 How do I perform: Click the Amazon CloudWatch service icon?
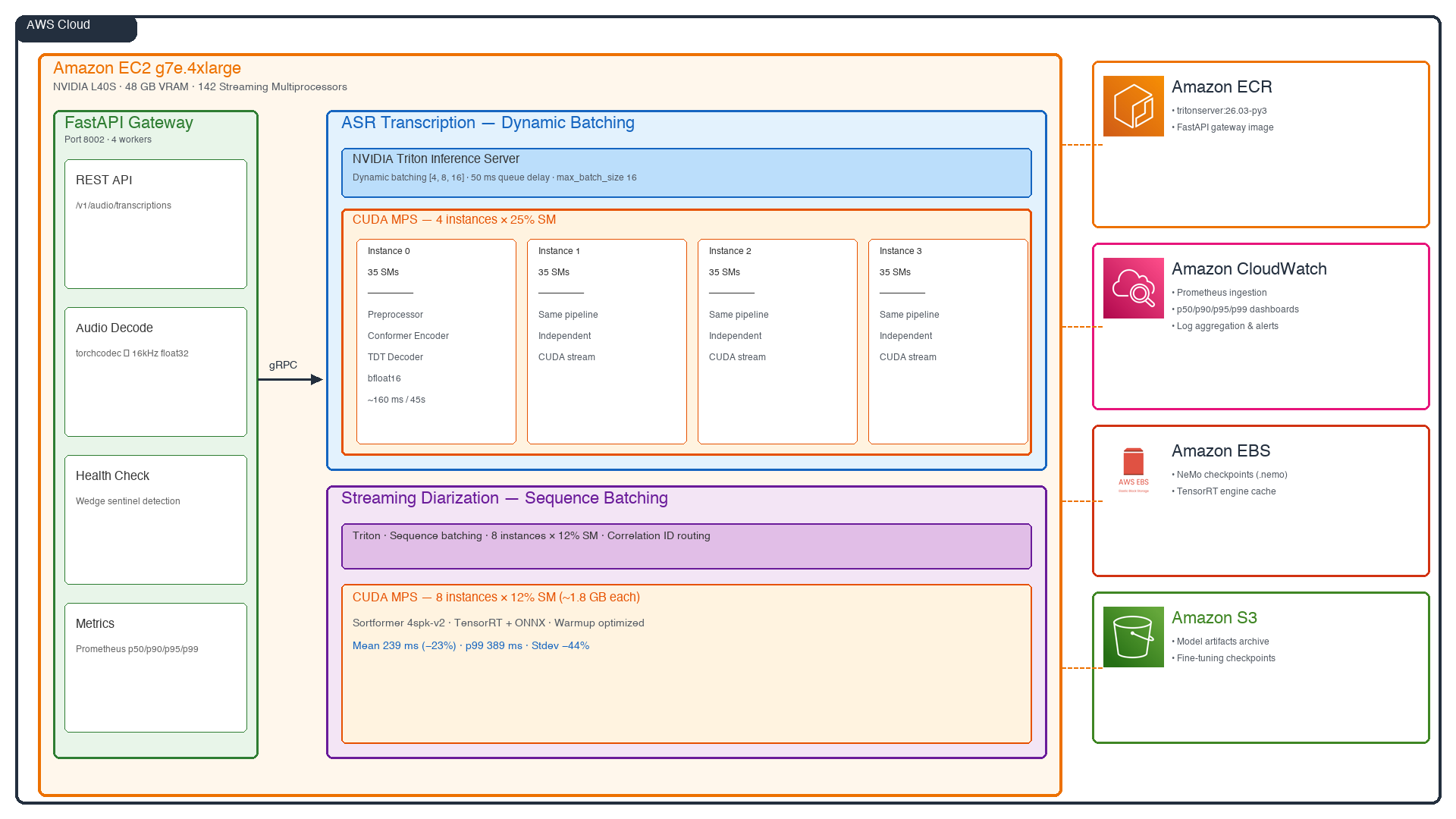pyautogui.click(x=1133, y=288)
